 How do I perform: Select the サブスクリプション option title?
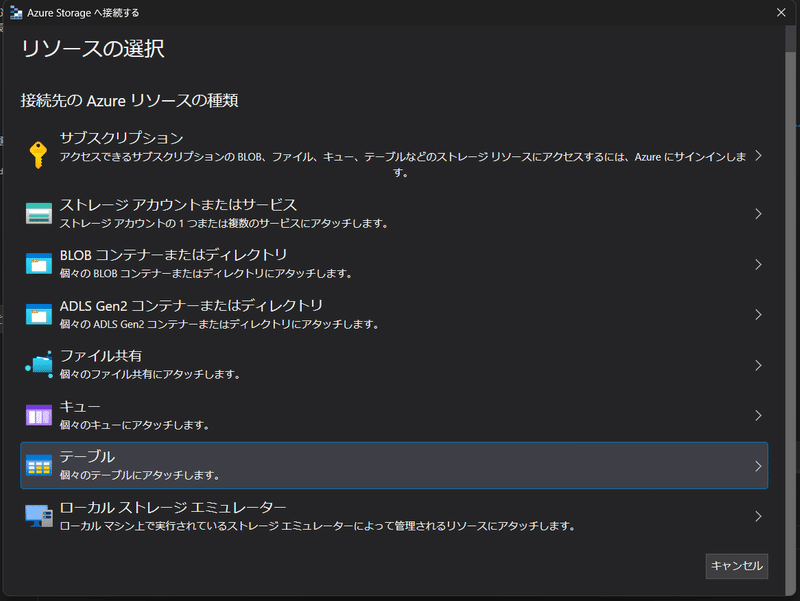pos(121,138)
